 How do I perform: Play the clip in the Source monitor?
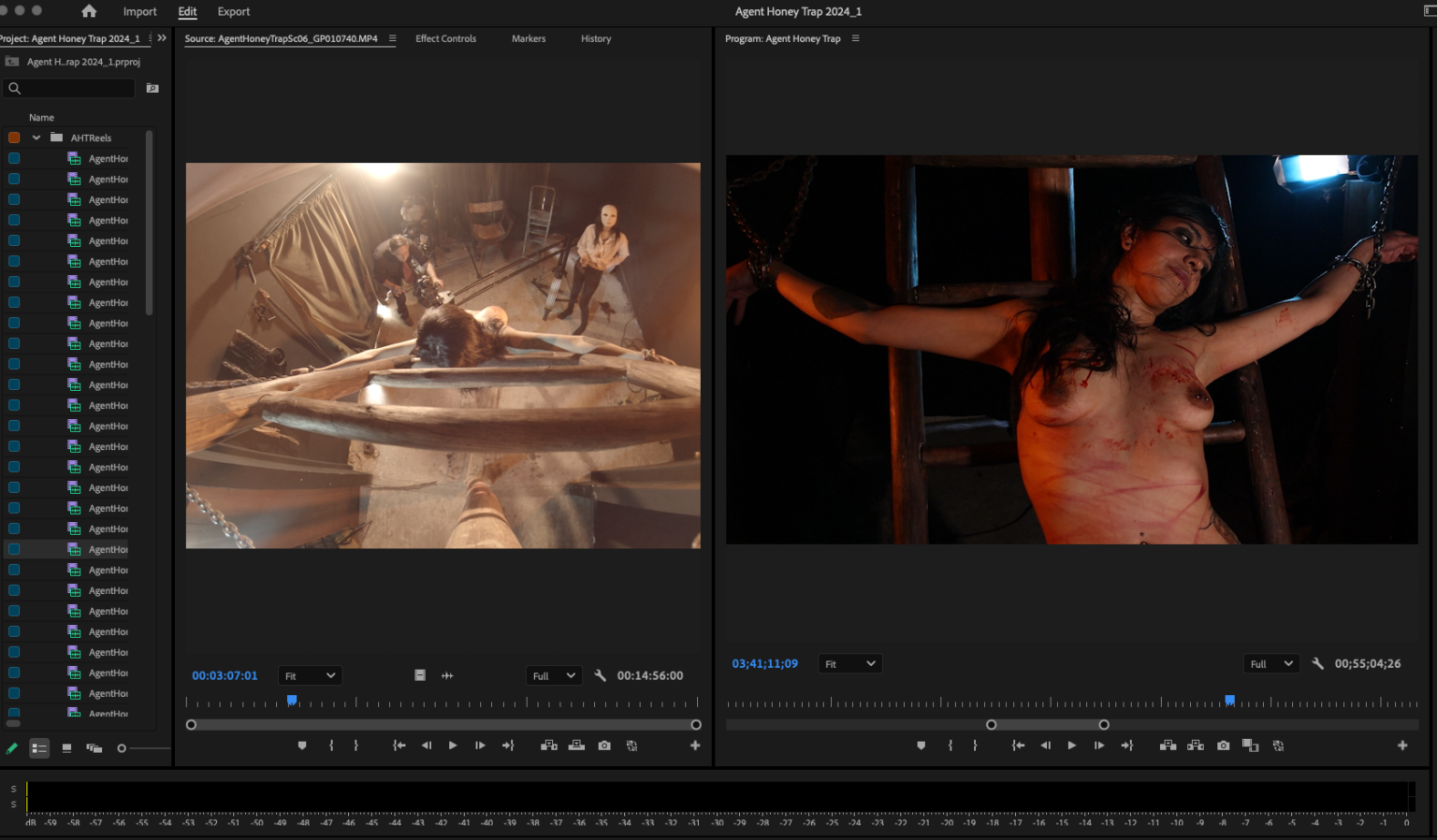pyautogui.click(x=453, y=746)
